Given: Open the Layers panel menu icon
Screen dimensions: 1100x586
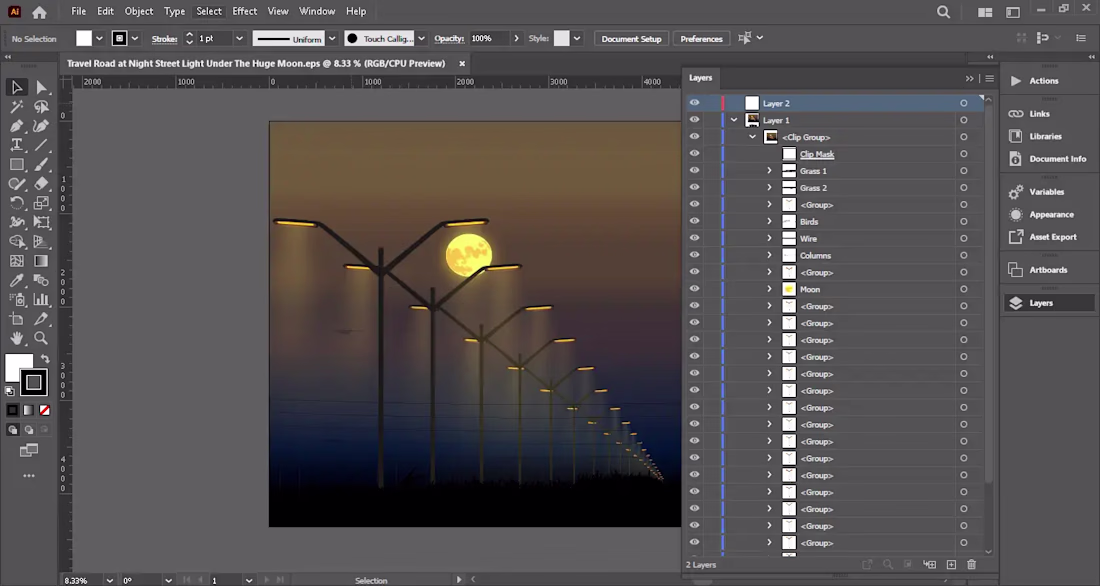Looking at the screenshot, I should (x=989, y=79).
